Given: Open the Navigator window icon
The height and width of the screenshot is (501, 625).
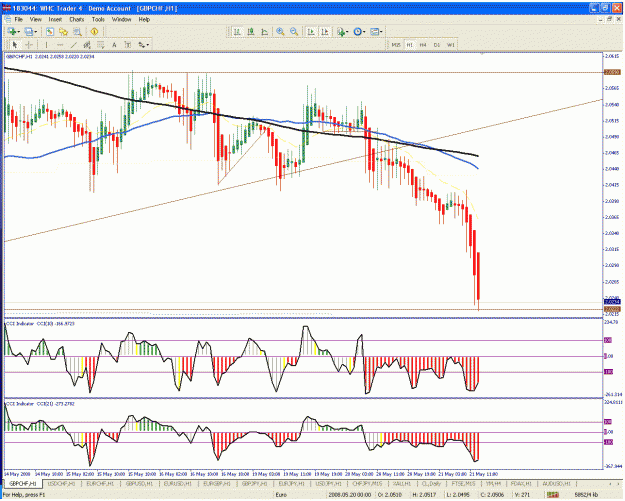Looking at the screenshot, I should [63, 31].
